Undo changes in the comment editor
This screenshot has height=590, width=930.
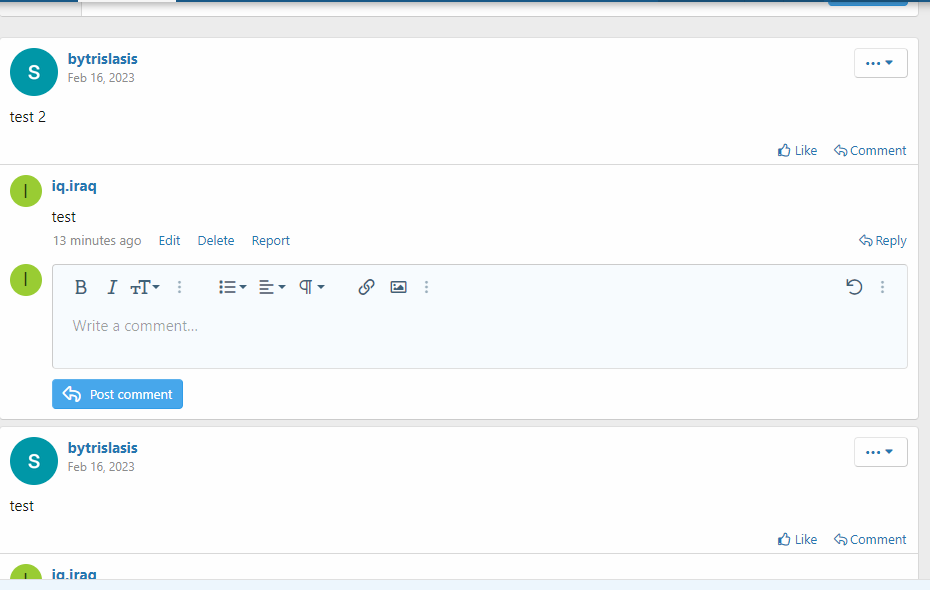(x=854, y=287)
